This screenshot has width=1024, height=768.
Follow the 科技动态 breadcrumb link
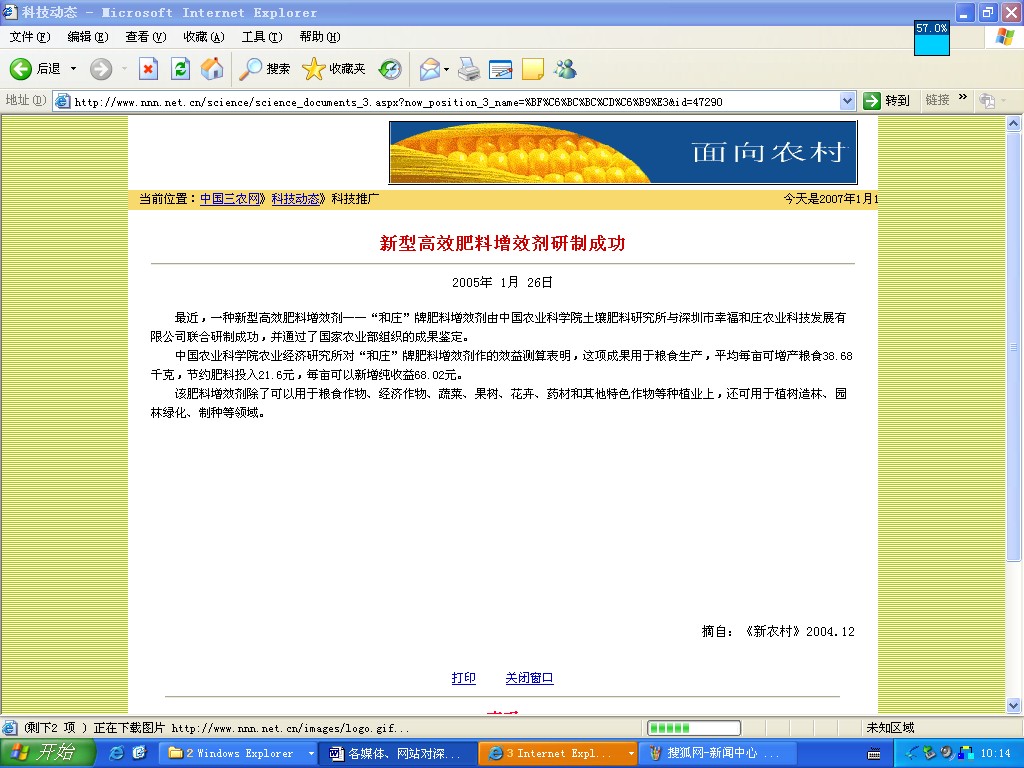pyautogui.click(x=298, y=199)
